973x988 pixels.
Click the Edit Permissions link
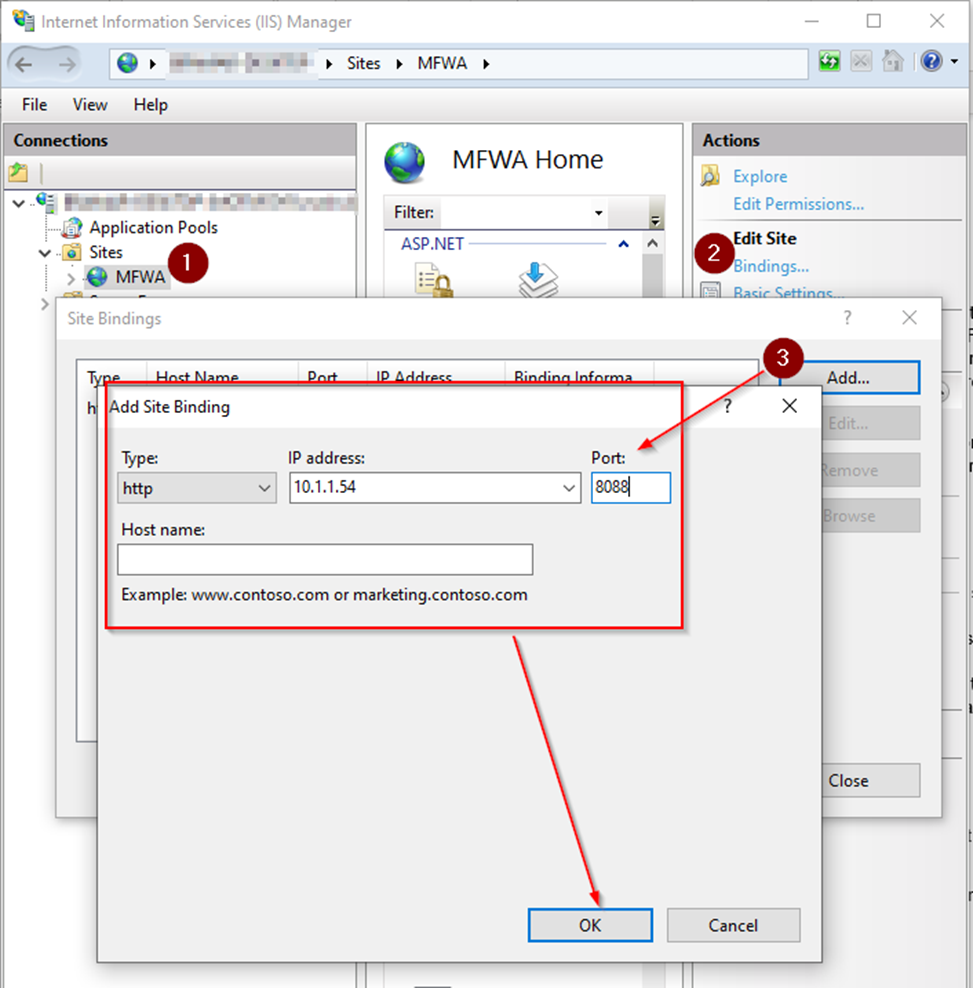click(x=798, y=204)
